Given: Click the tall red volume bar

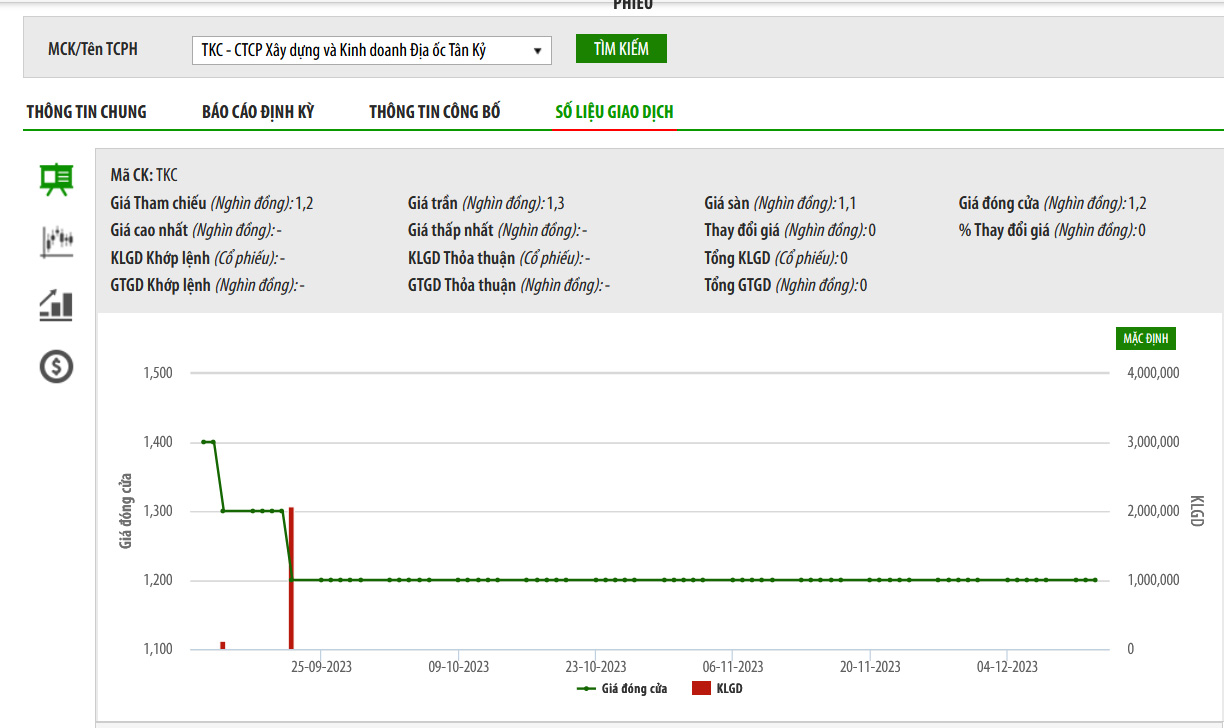Looking at the screenshot, I should tap(291, 578).
